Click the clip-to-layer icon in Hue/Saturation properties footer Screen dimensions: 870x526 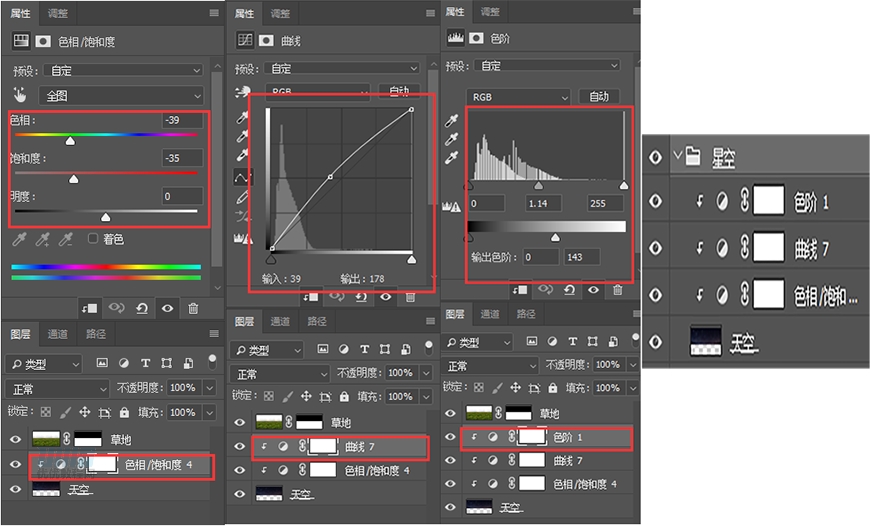(89, 308)
